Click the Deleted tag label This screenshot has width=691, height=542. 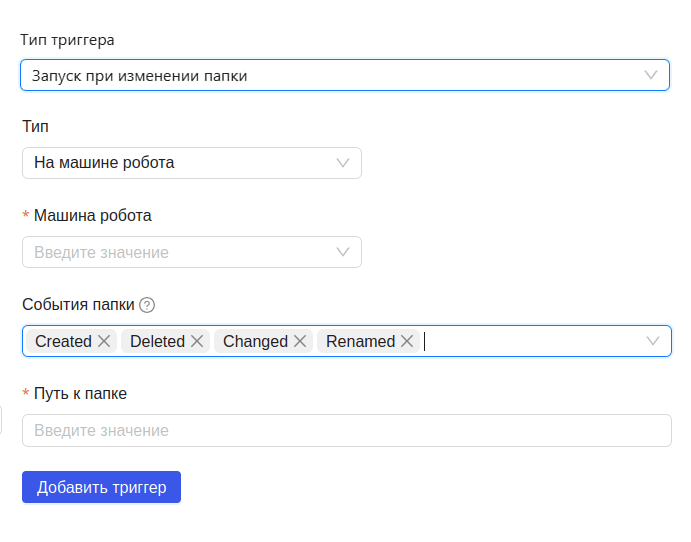(157, 342)
